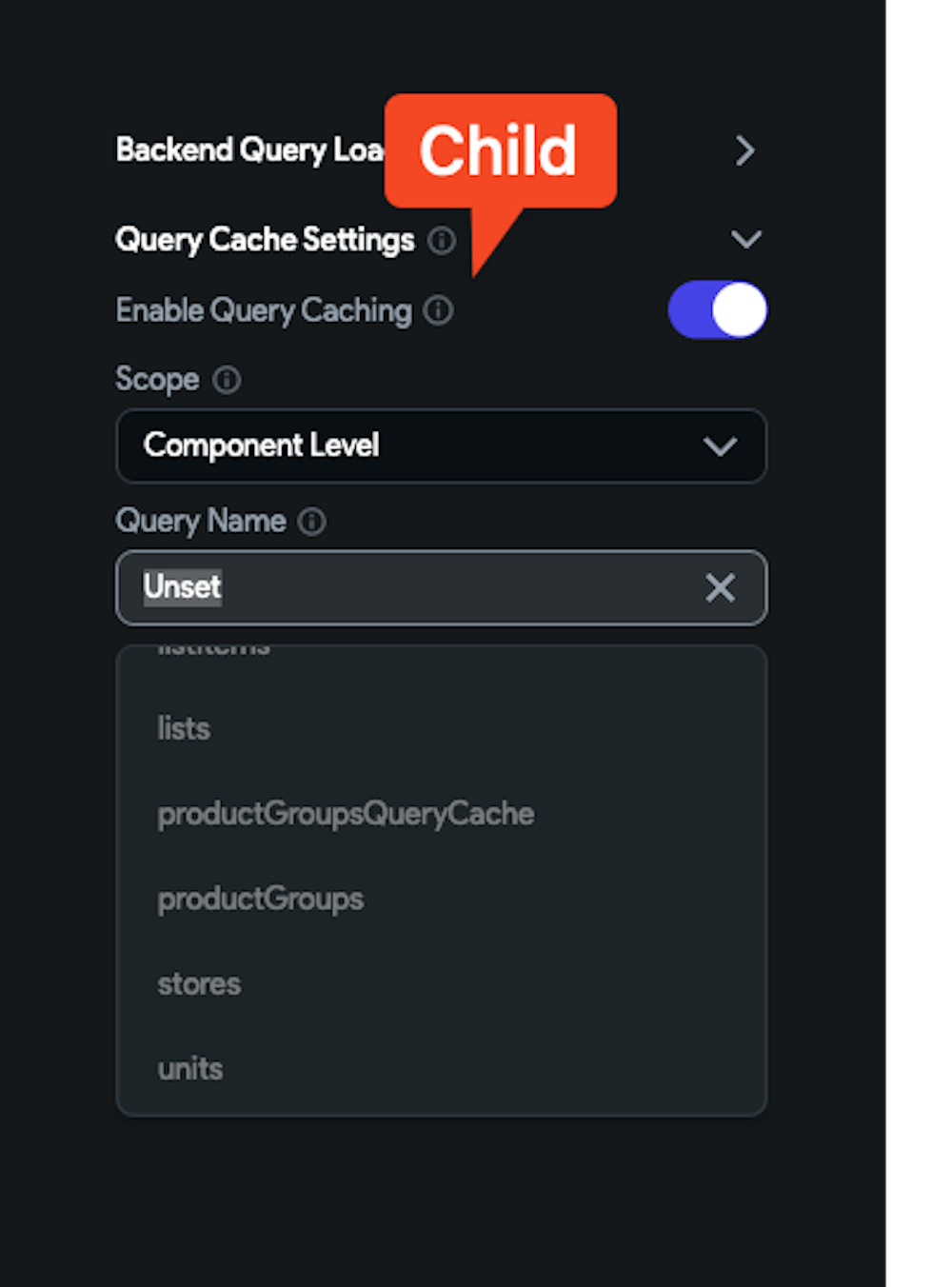Toggle Enable Query Caching switch off
Viewport: 952px width, 1287px height.
(x=717, y=310)
